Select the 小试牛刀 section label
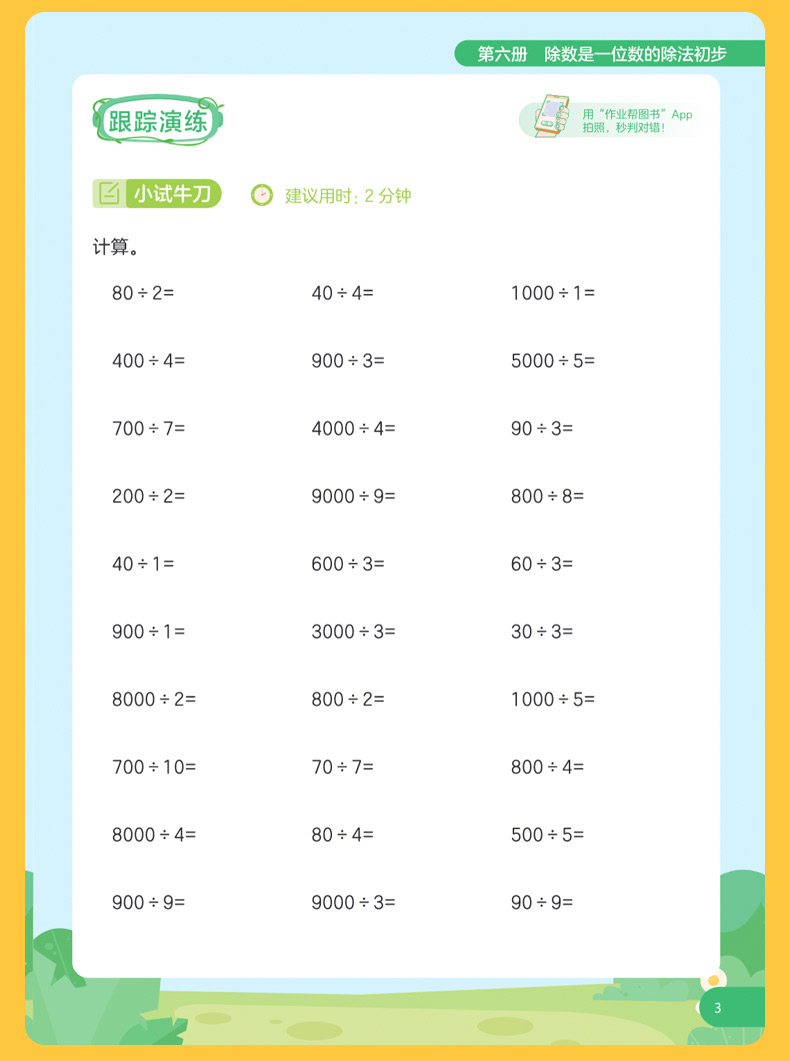 coord(172,194)
